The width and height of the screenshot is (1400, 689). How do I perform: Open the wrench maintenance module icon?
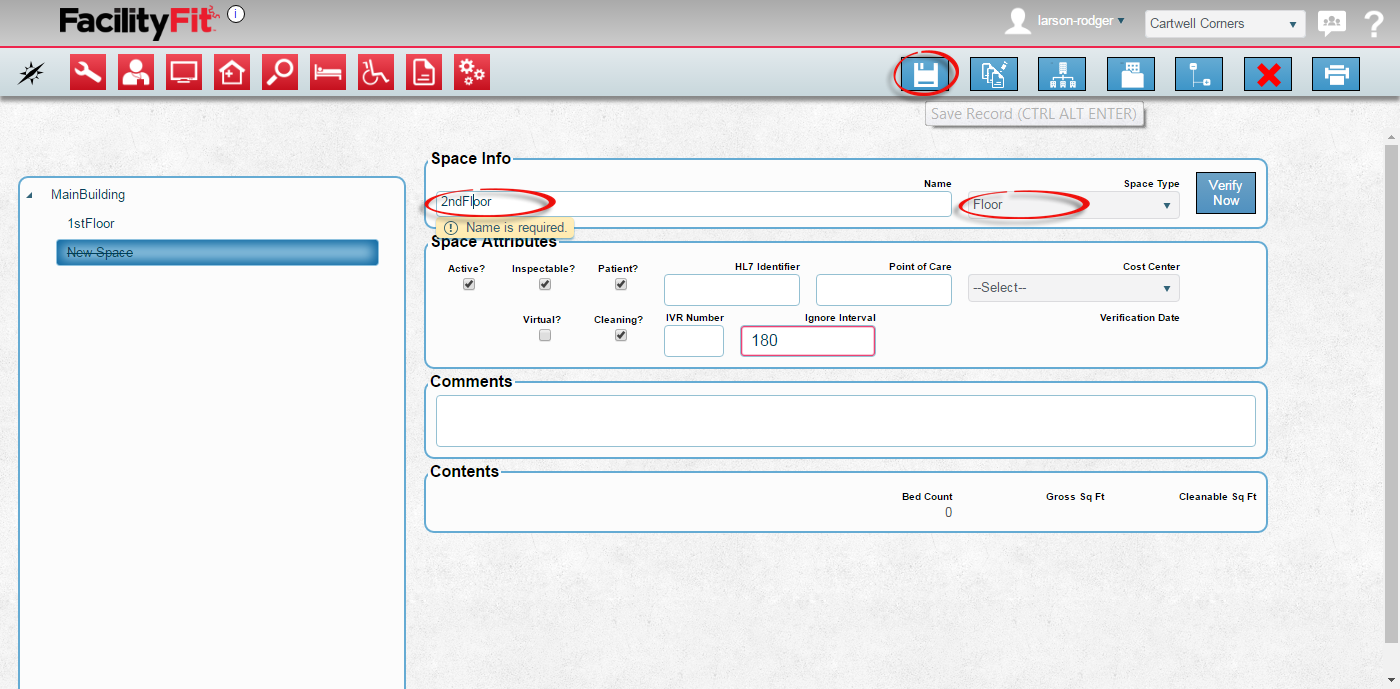coord(88,72)
